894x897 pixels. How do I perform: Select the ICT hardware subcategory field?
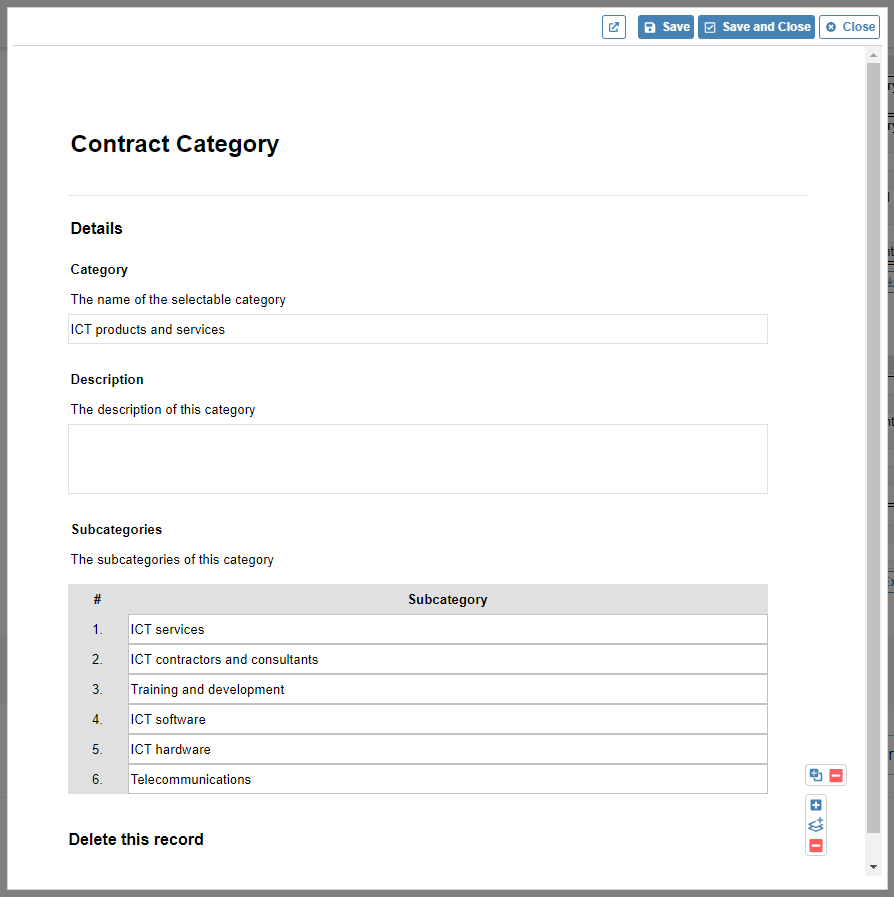(x=448, y=749)
